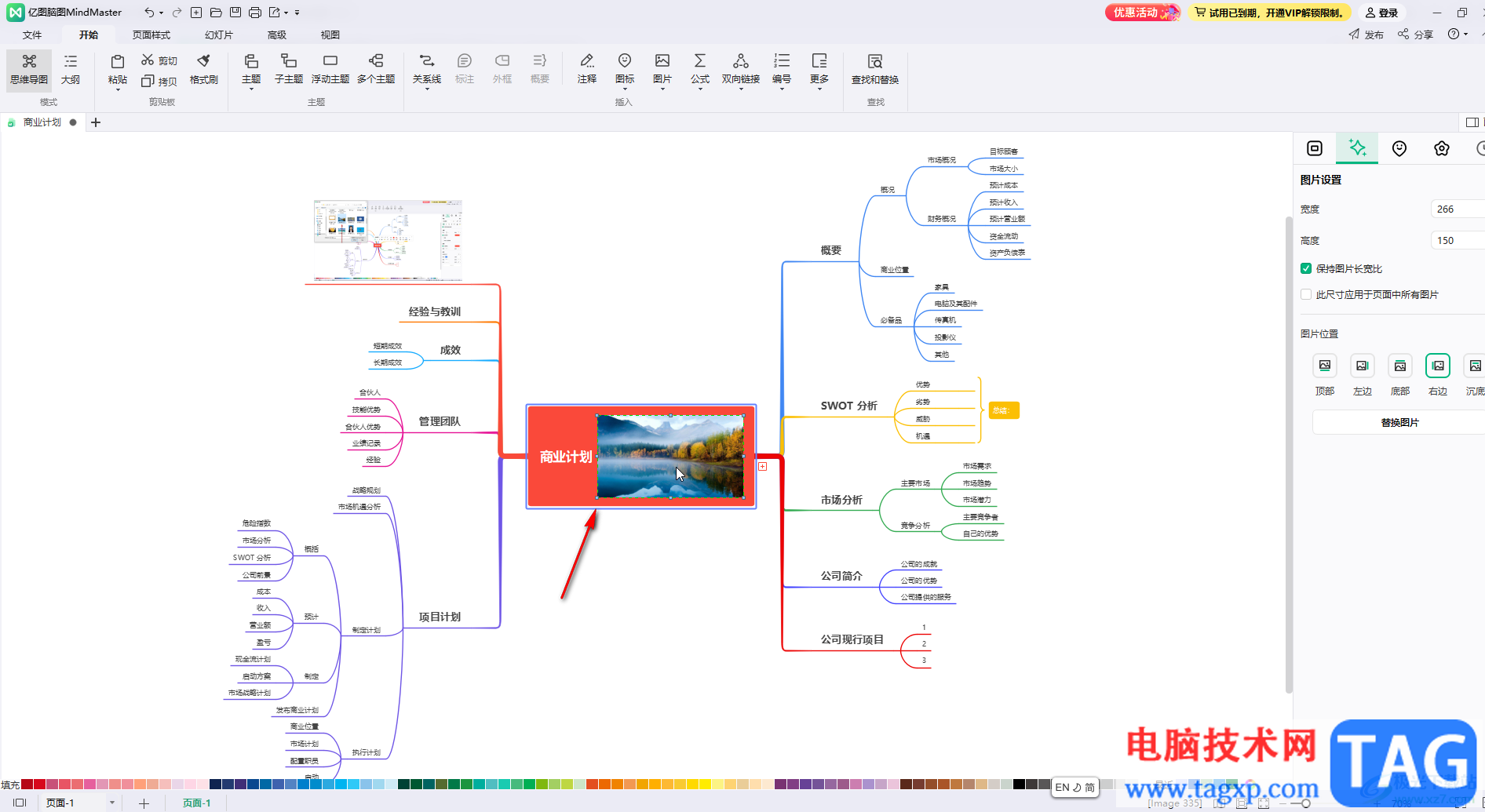Viewport: 1485px width, 812px height.
Task: Open the formula (公式) dropdown
Action: [x=700, y=89]
